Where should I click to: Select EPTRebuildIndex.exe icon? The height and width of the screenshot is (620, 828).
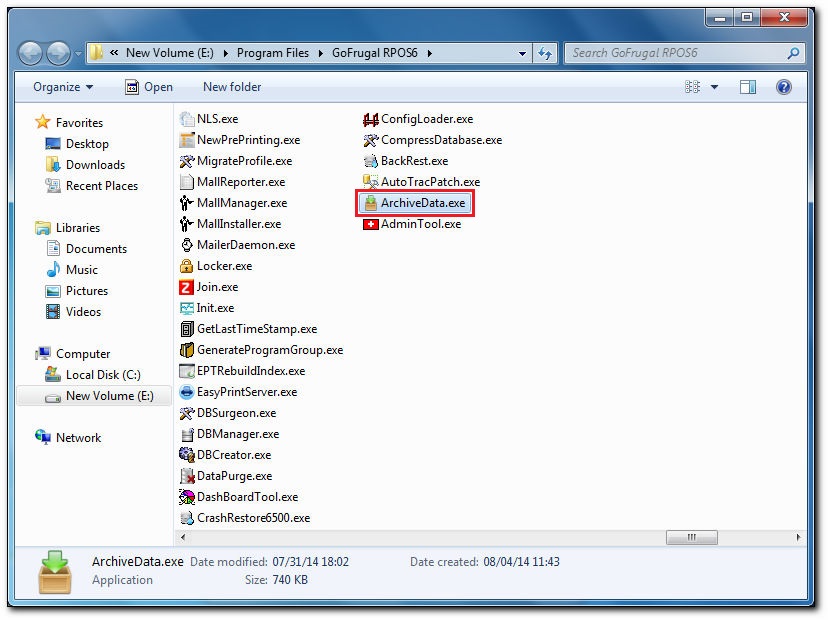click(187, 371)
